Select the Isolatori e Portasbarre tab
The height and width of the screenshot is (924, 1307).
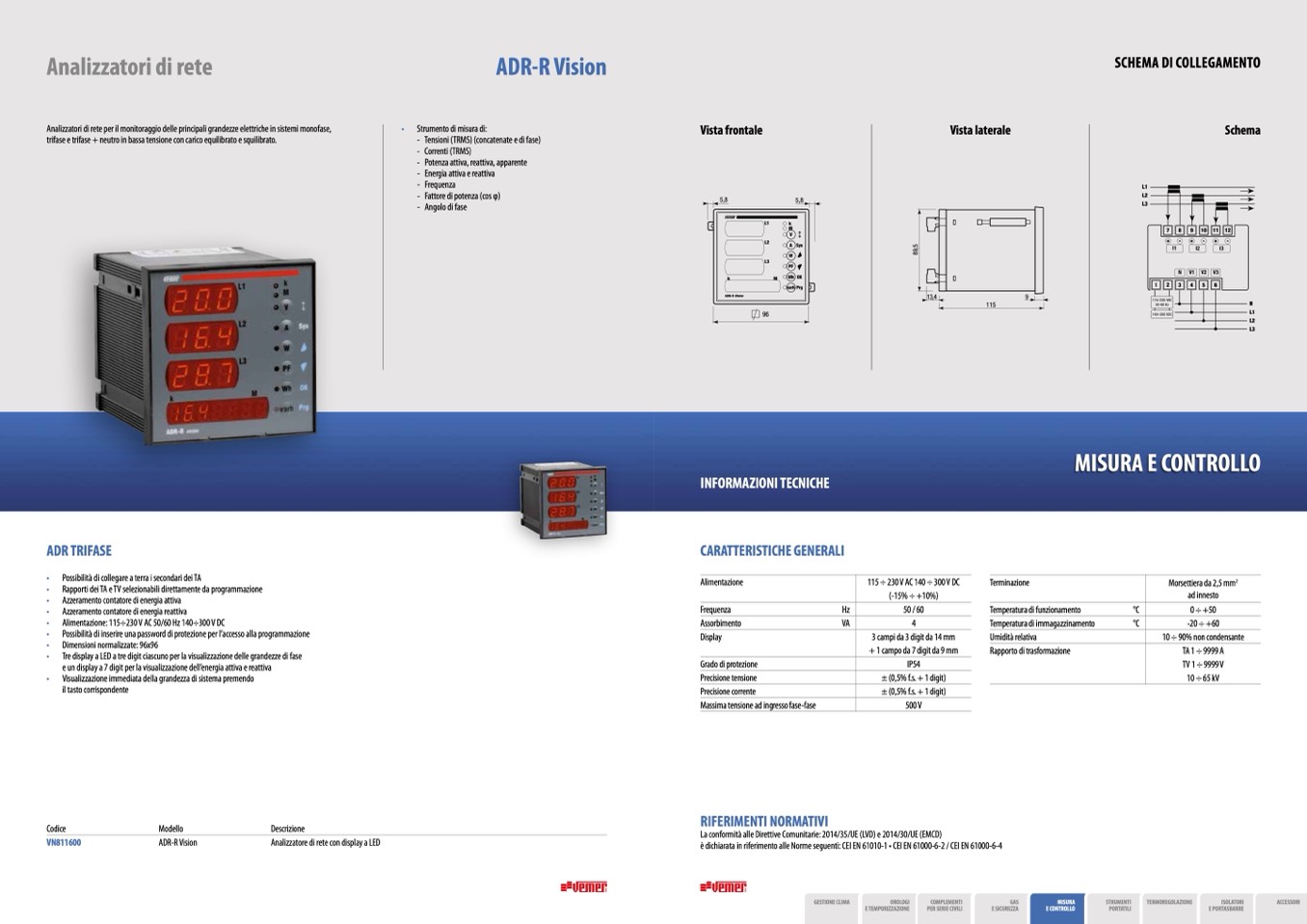point(1225,908)
